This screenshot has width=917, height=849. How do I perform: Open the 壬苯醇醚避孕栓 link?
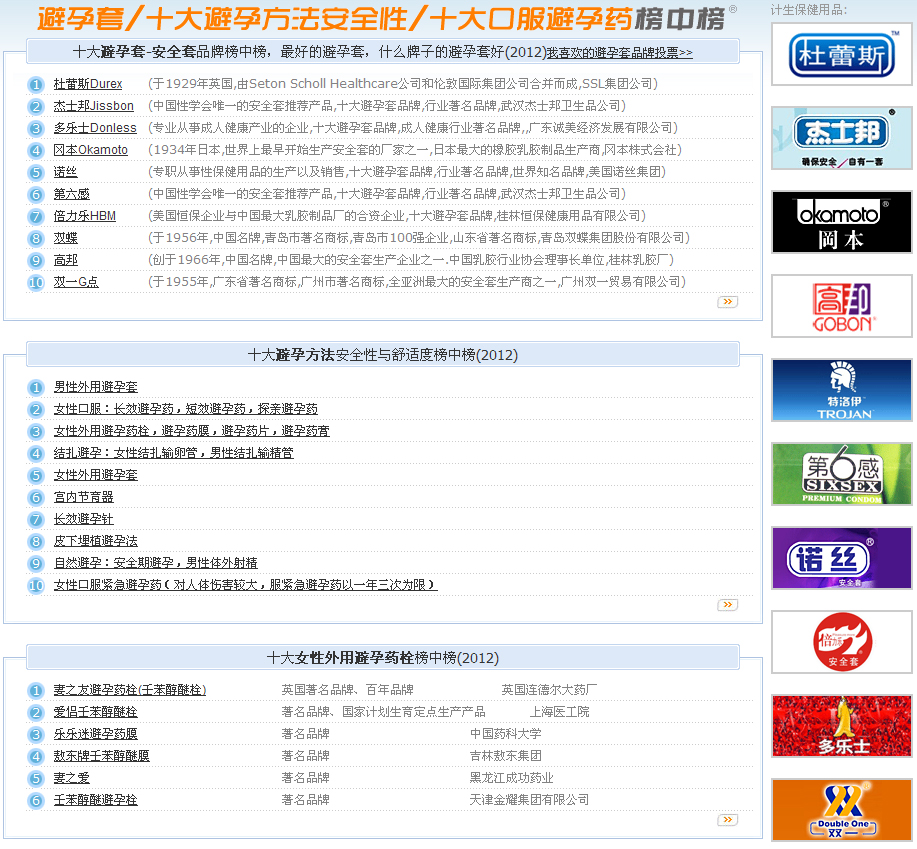point(96,800)
